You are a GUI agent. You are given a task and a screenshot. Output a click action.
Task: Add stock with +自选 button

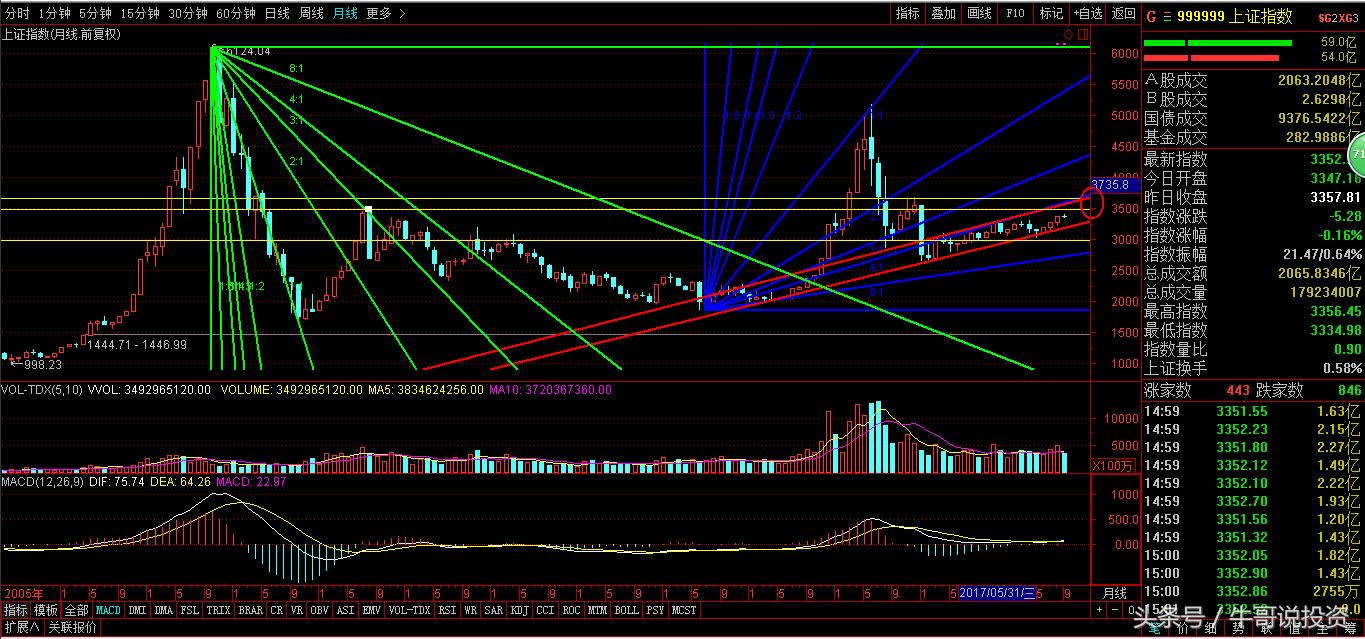coord(1088,13)
